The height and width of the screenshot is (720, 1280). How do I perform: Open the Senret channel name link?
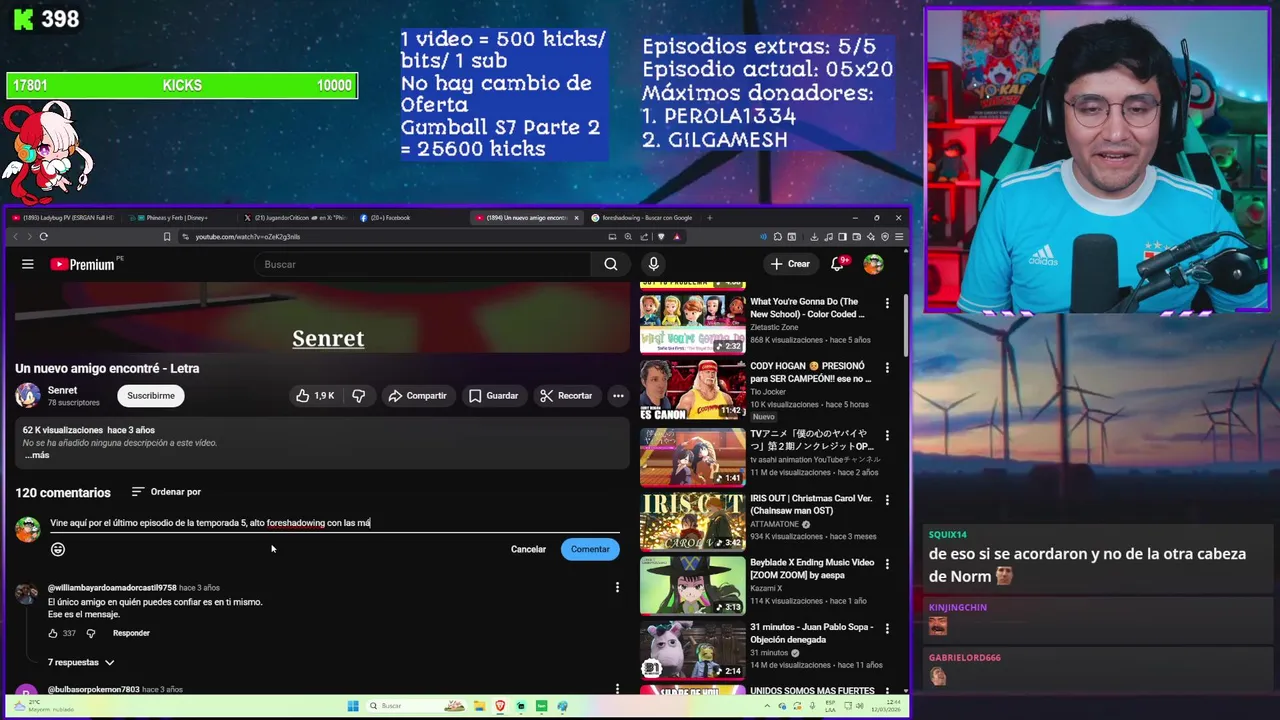62,390
